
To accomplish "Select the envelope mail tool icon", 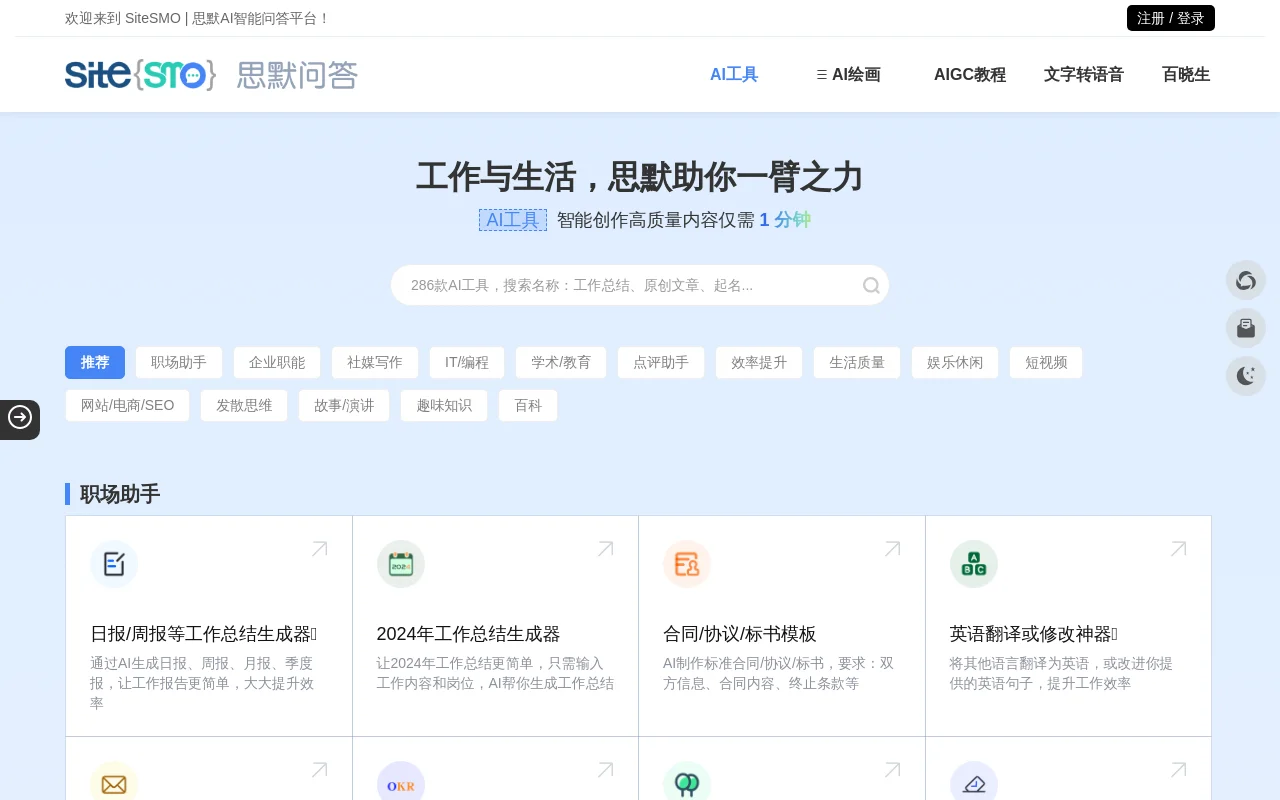I will (x=114, y=784).
